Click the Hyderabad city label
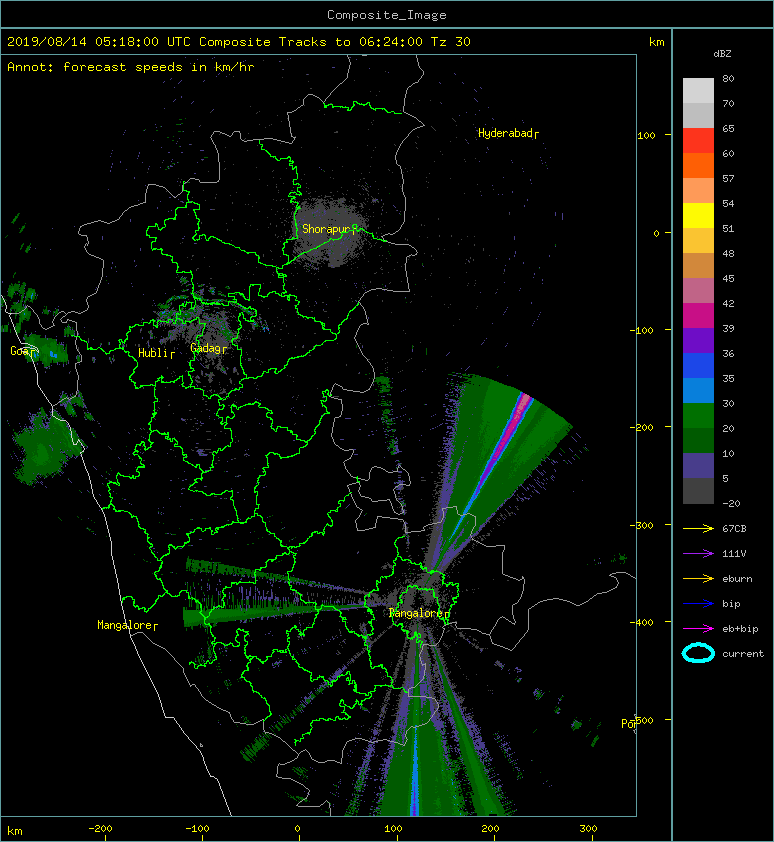Viewport: 774px width, 842px height. tap(505, 133)
